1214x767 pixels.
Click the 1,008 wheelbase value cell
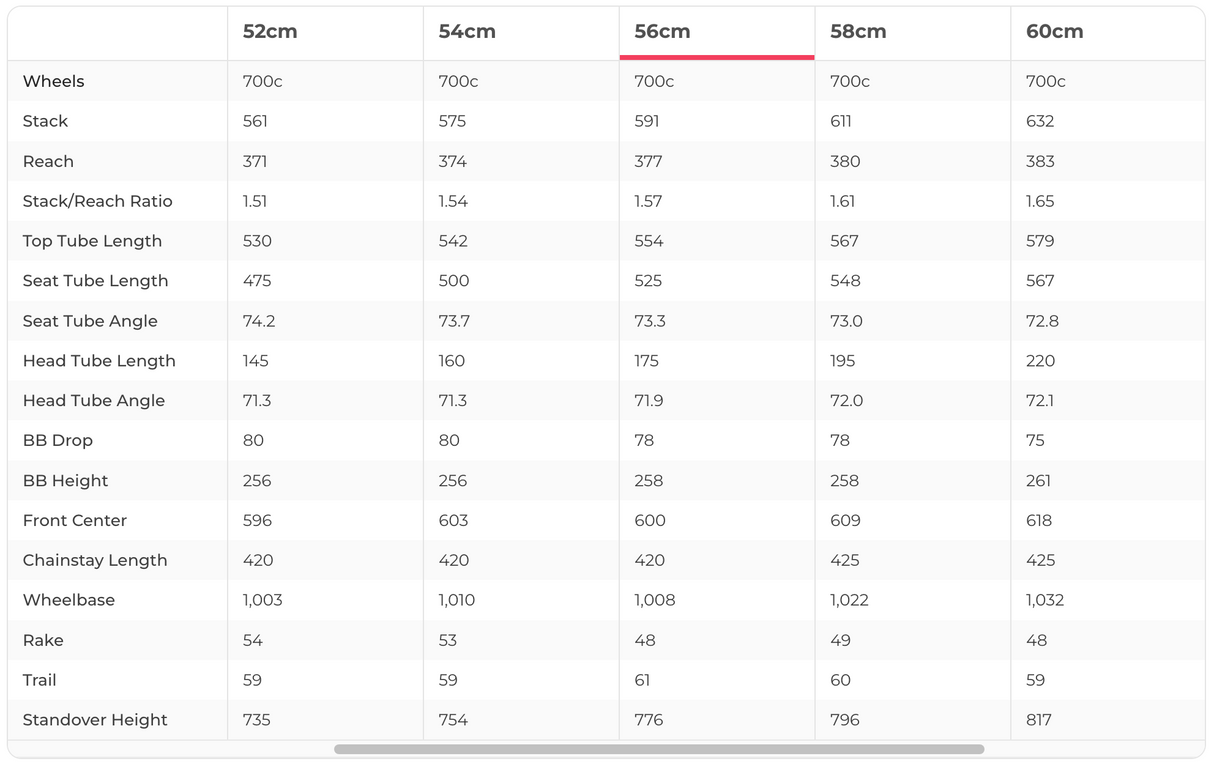point(655,600)
